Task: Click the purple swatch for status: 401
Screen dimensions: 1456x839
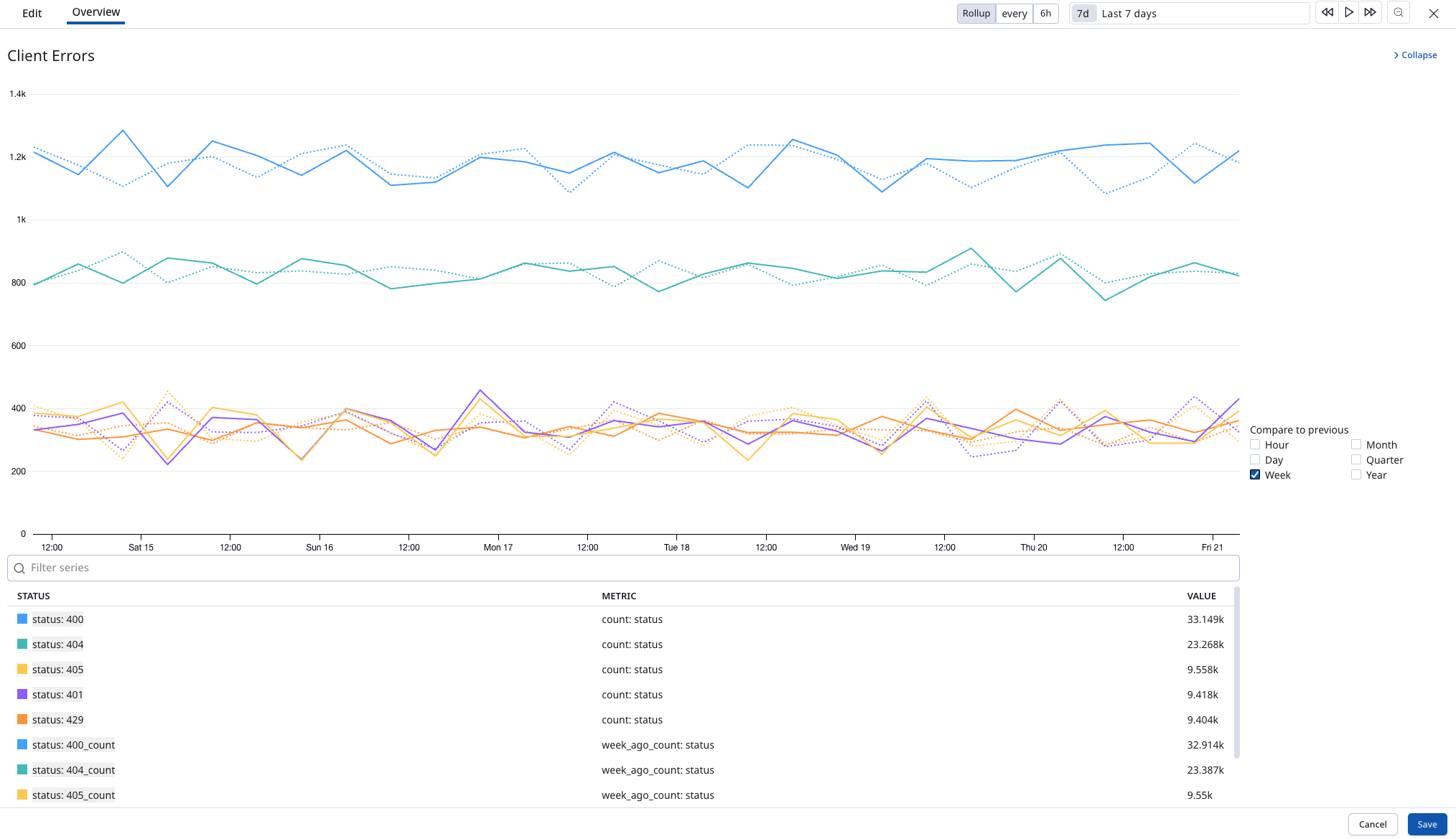Action: (22, 695)
